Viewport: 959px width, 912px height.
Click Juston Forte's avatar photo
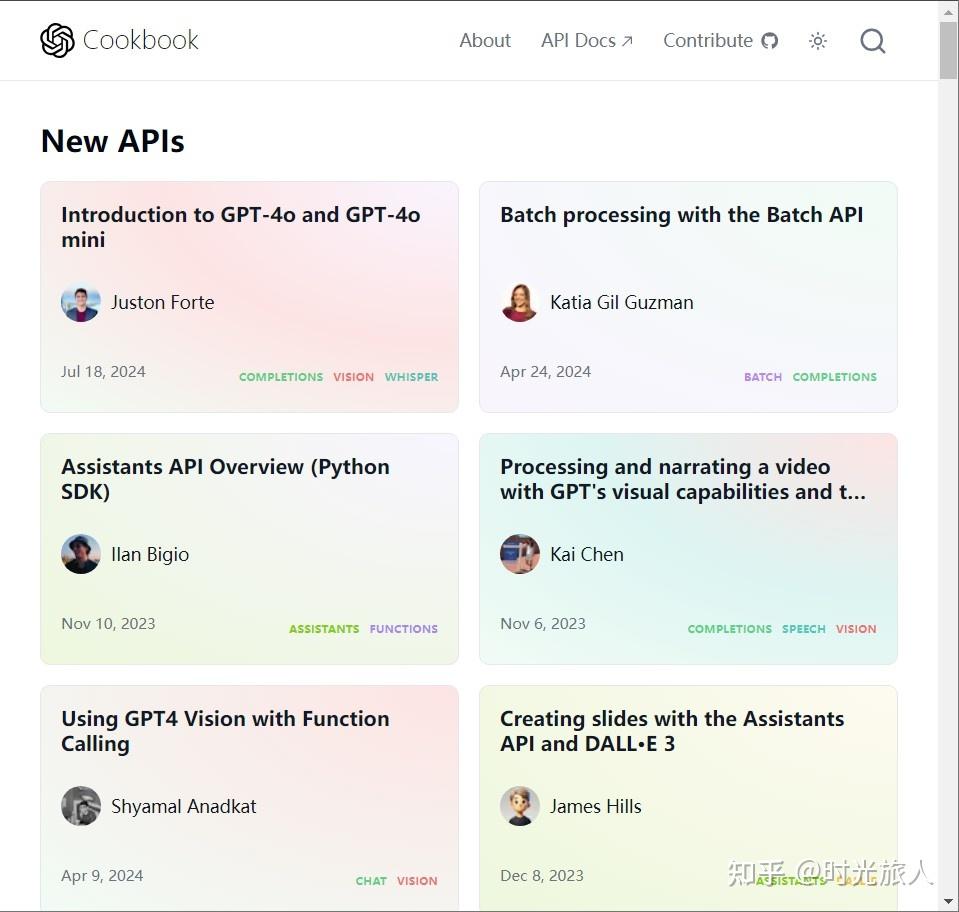click(80, 302)
